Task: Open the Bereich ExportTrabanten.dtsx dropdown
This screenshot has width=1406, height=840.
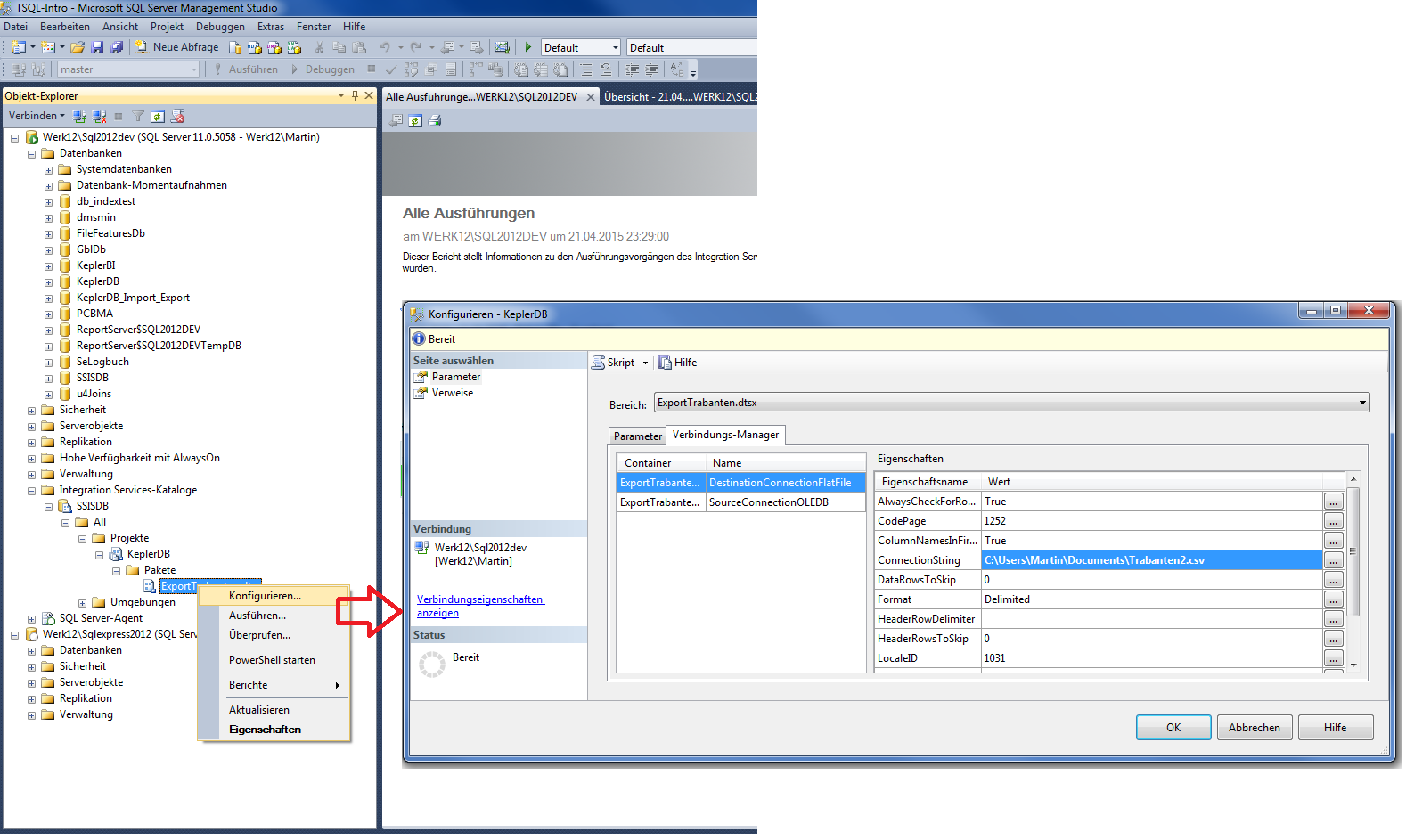Action: 1362,403
